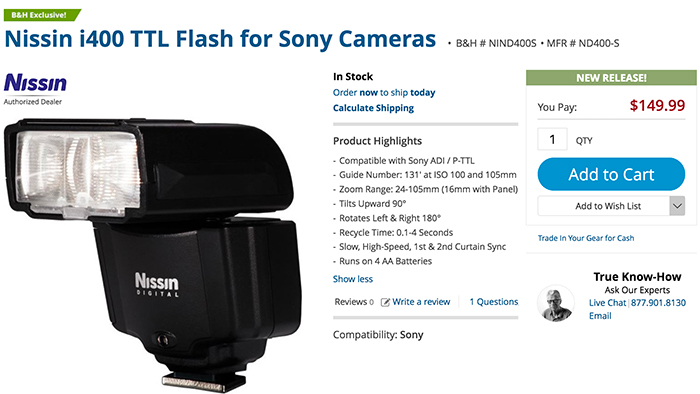700x394 pixels.
Task: Open the 1 Questions link
Action: [494, 302]
